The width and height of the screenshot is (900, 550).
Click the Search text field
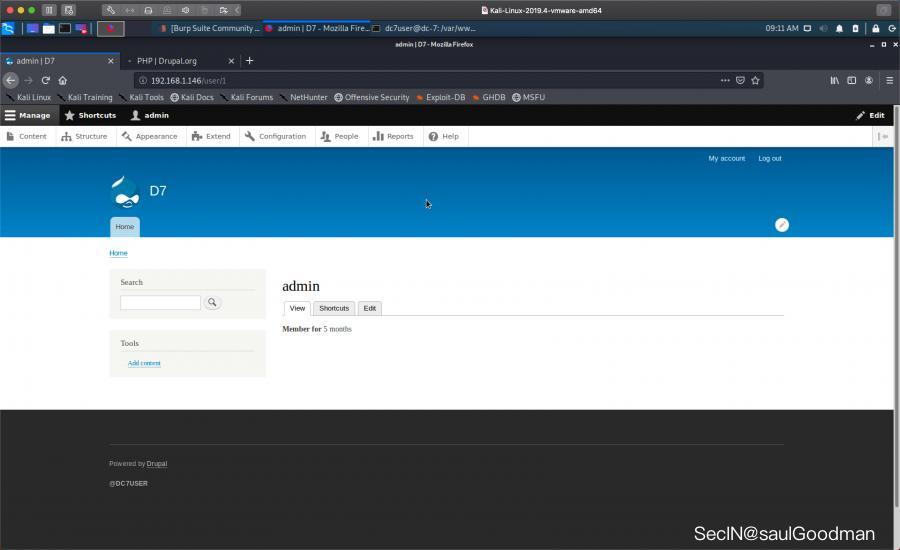tap(160, 303)
